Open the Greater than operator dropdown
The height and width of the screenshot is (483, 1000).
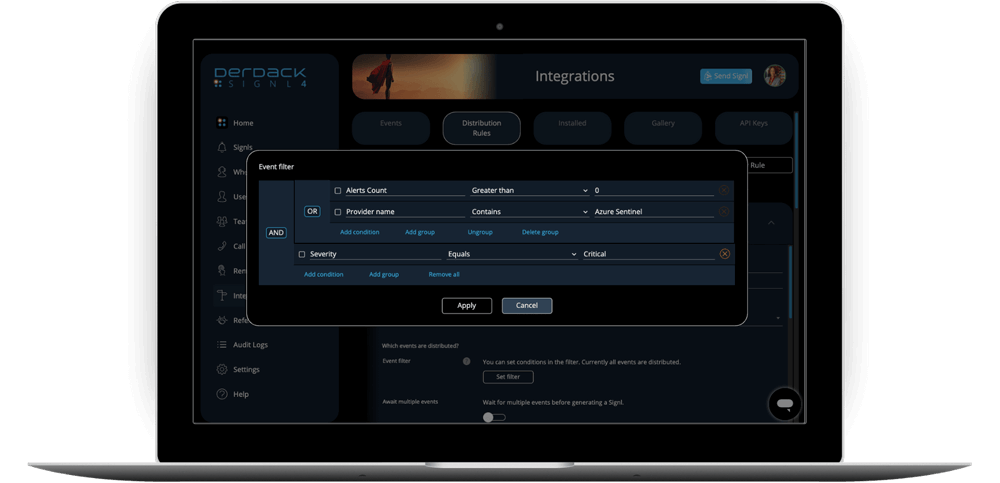(x=529, y=190)
